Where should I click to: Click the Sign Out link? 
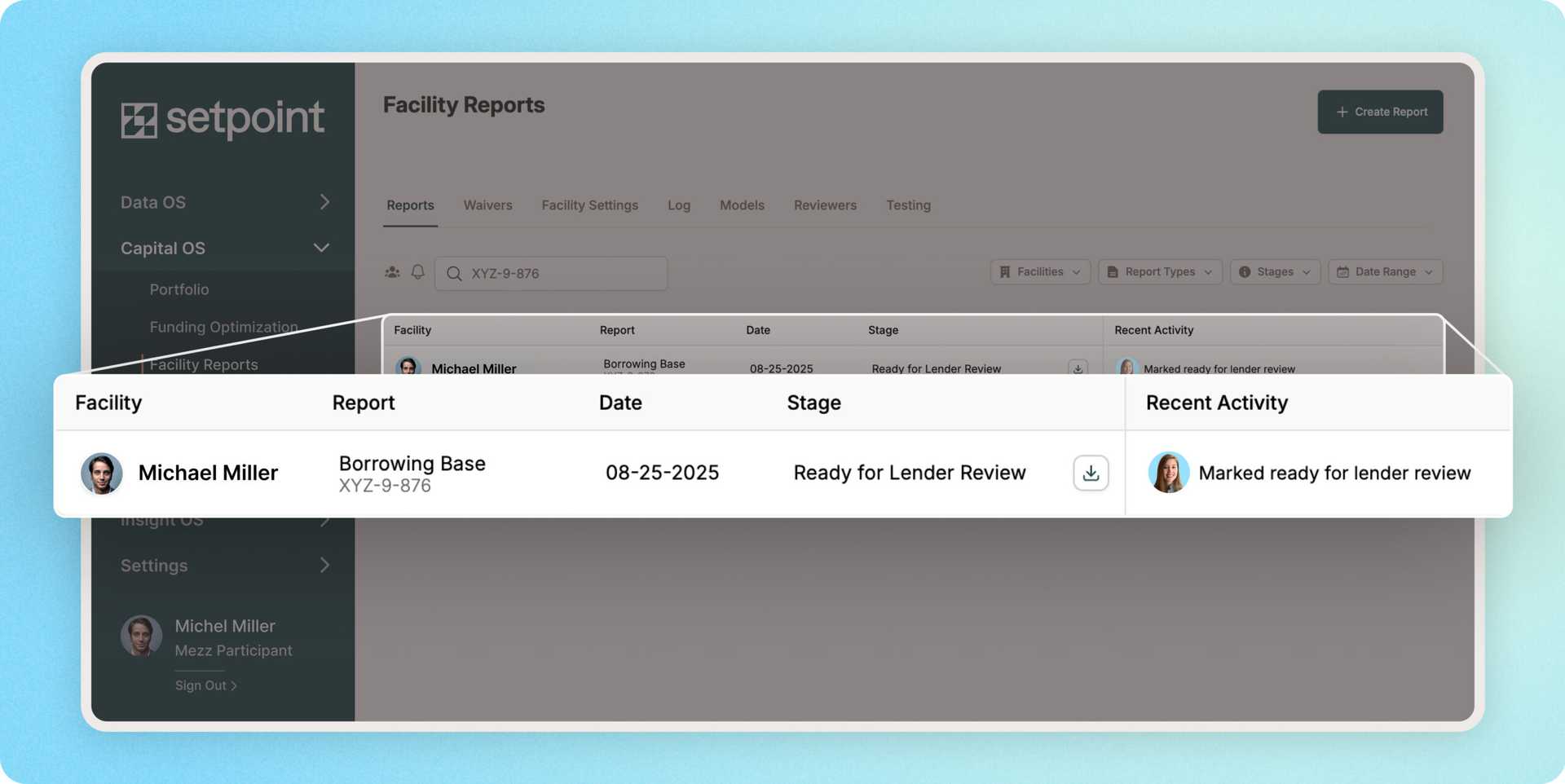pyautogui.click(x=205, y=686)
